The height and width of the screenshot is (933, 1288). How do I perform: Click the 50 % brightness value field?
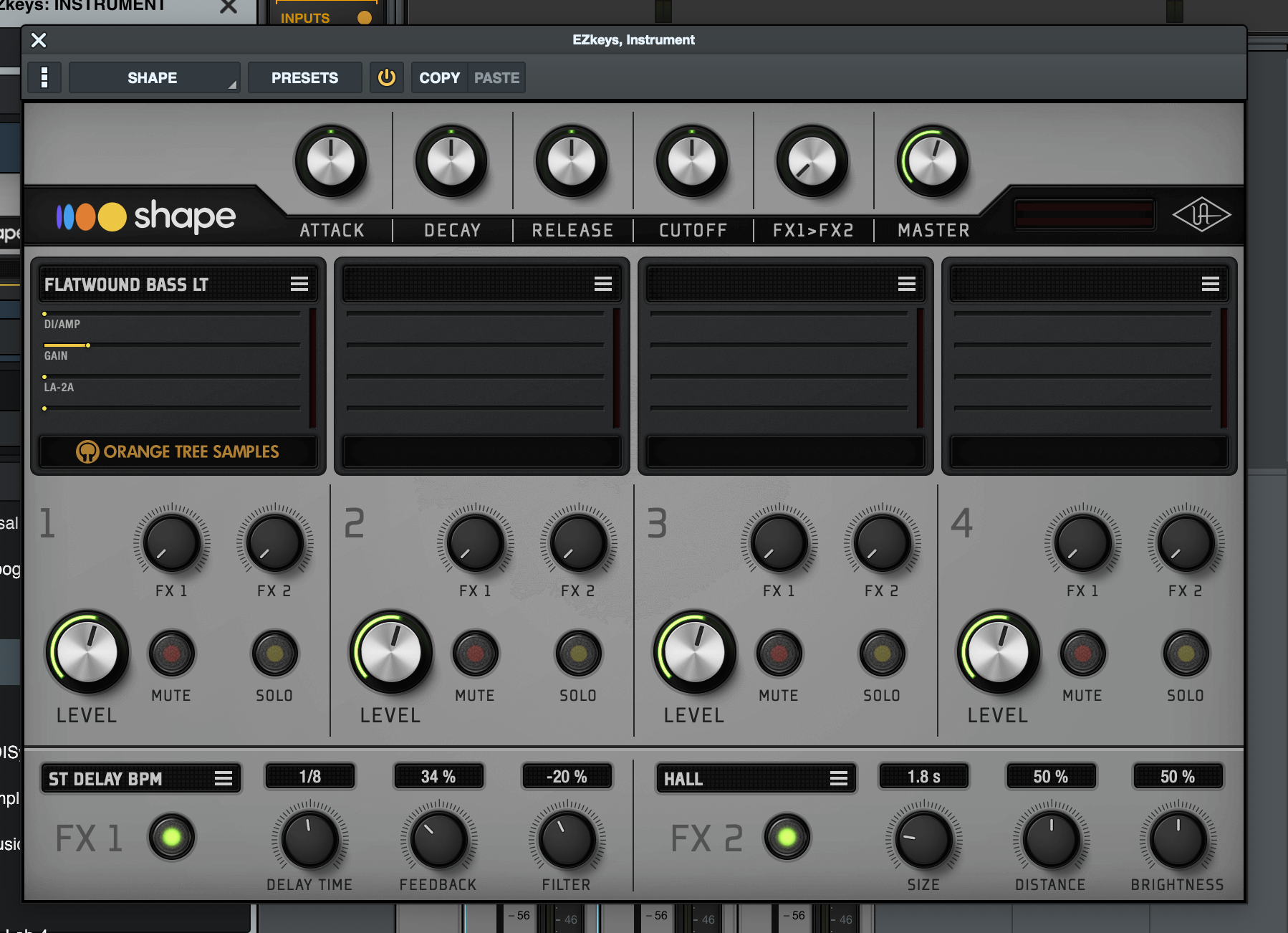tap(1178, 777)
